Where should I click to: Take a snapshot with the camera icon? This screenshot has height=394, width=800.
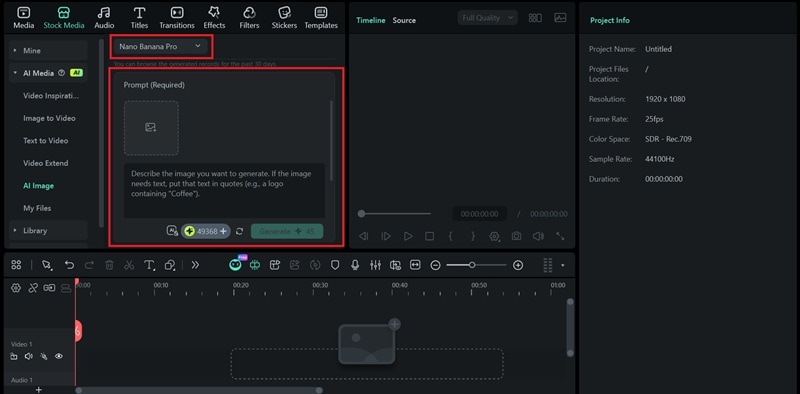tap(517, 236)
